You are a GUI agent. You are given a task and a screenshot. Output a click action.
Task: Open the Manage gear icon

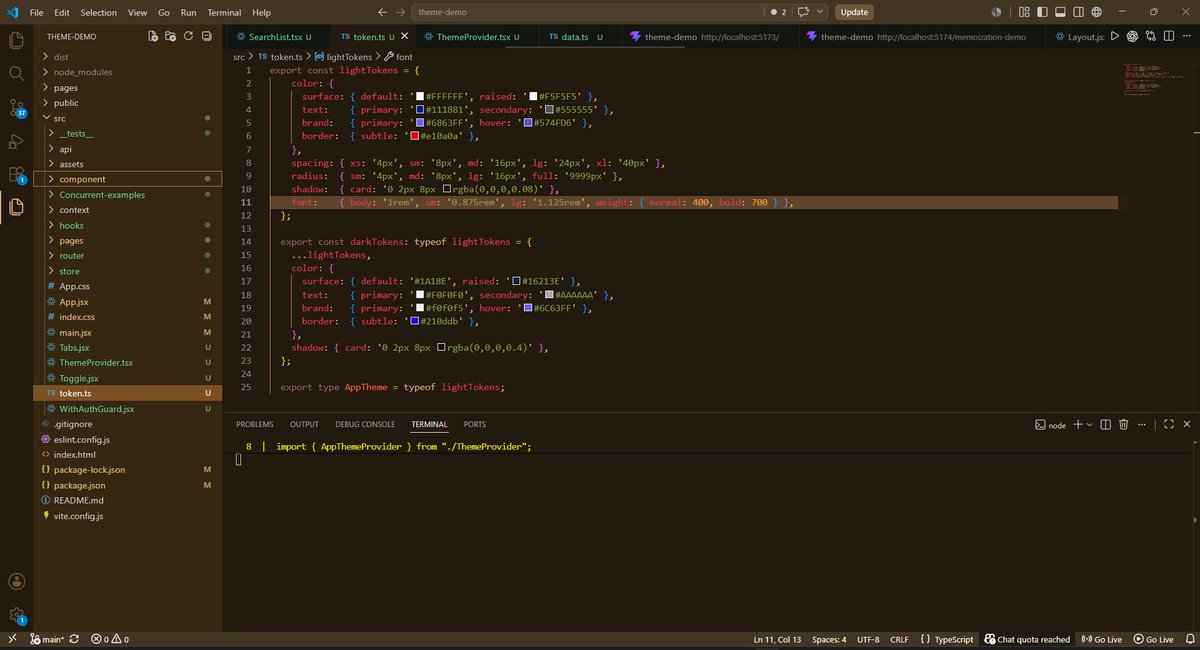[16, 615]
